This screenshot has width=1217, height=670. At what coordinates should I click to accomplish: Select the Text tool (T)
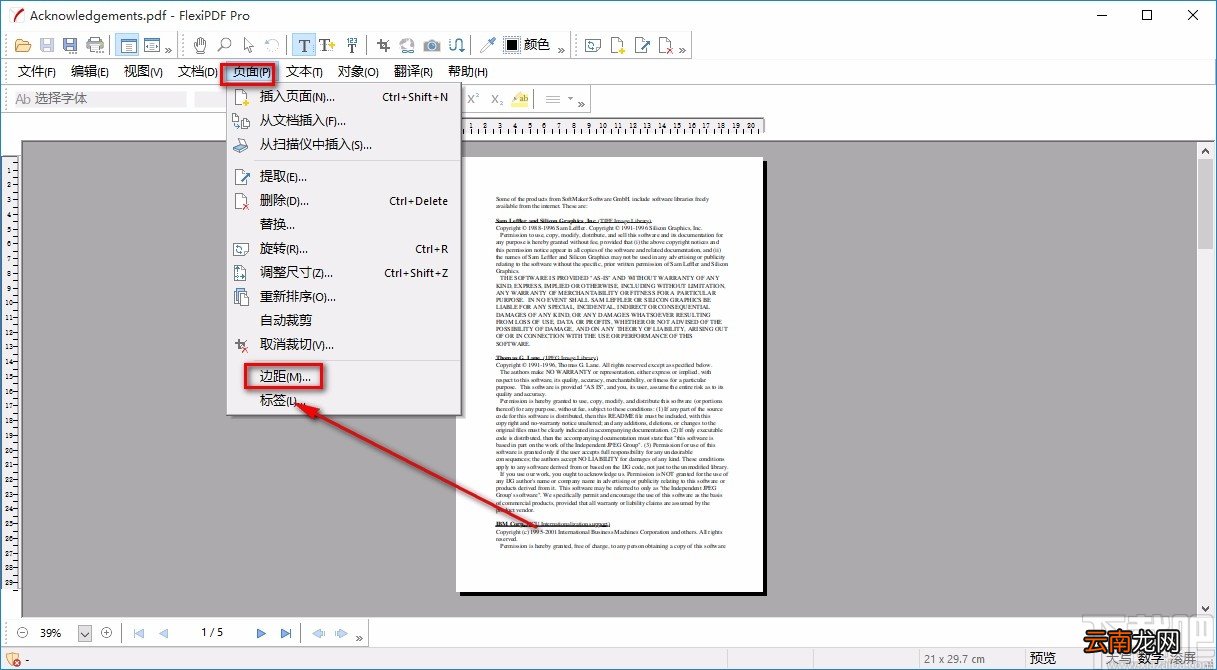click(x=304, y=45)
